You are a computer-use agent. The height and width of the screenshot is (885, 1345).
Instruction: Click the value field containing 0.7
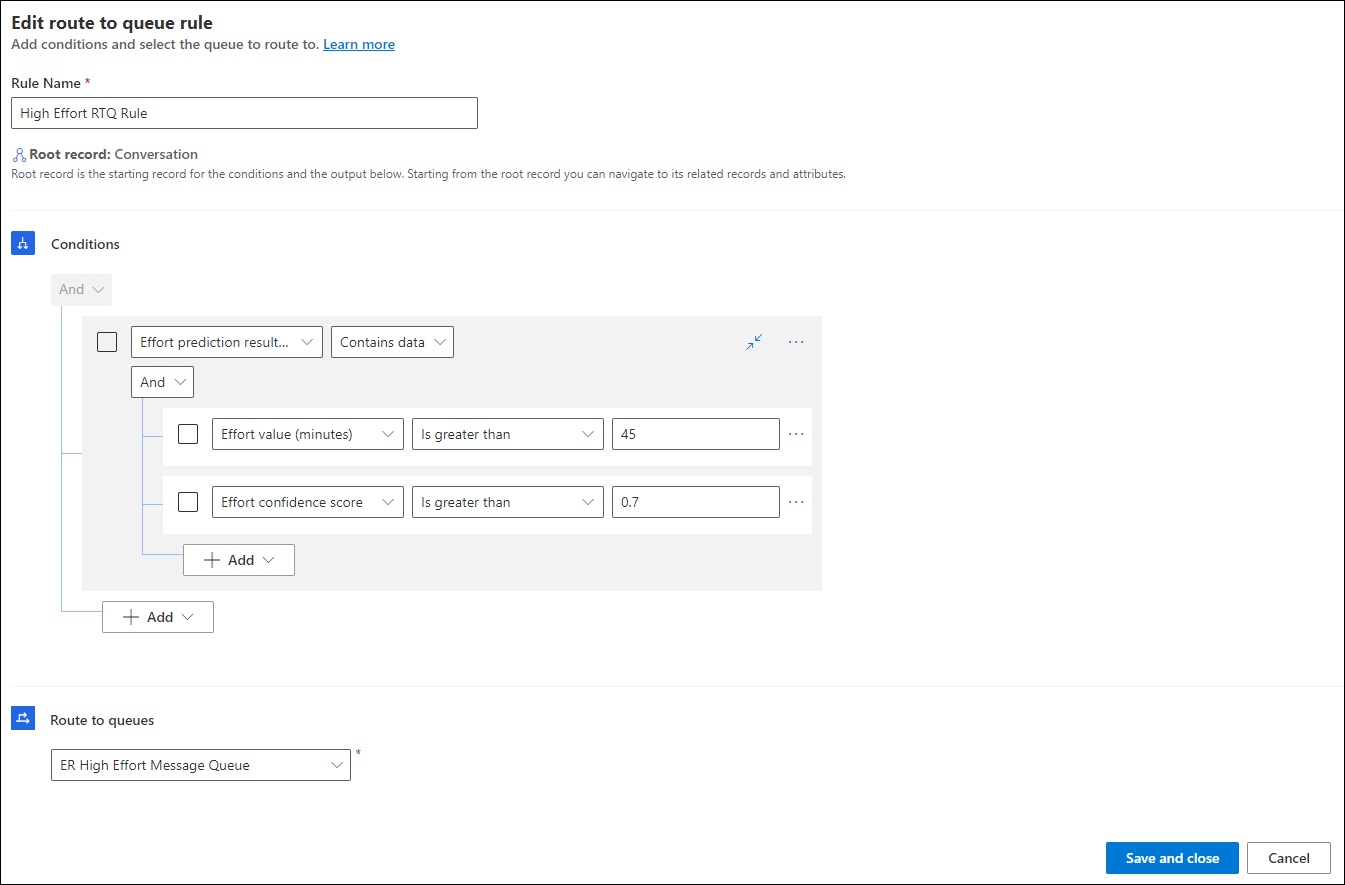pyautogui.click(x=696, y=502)
